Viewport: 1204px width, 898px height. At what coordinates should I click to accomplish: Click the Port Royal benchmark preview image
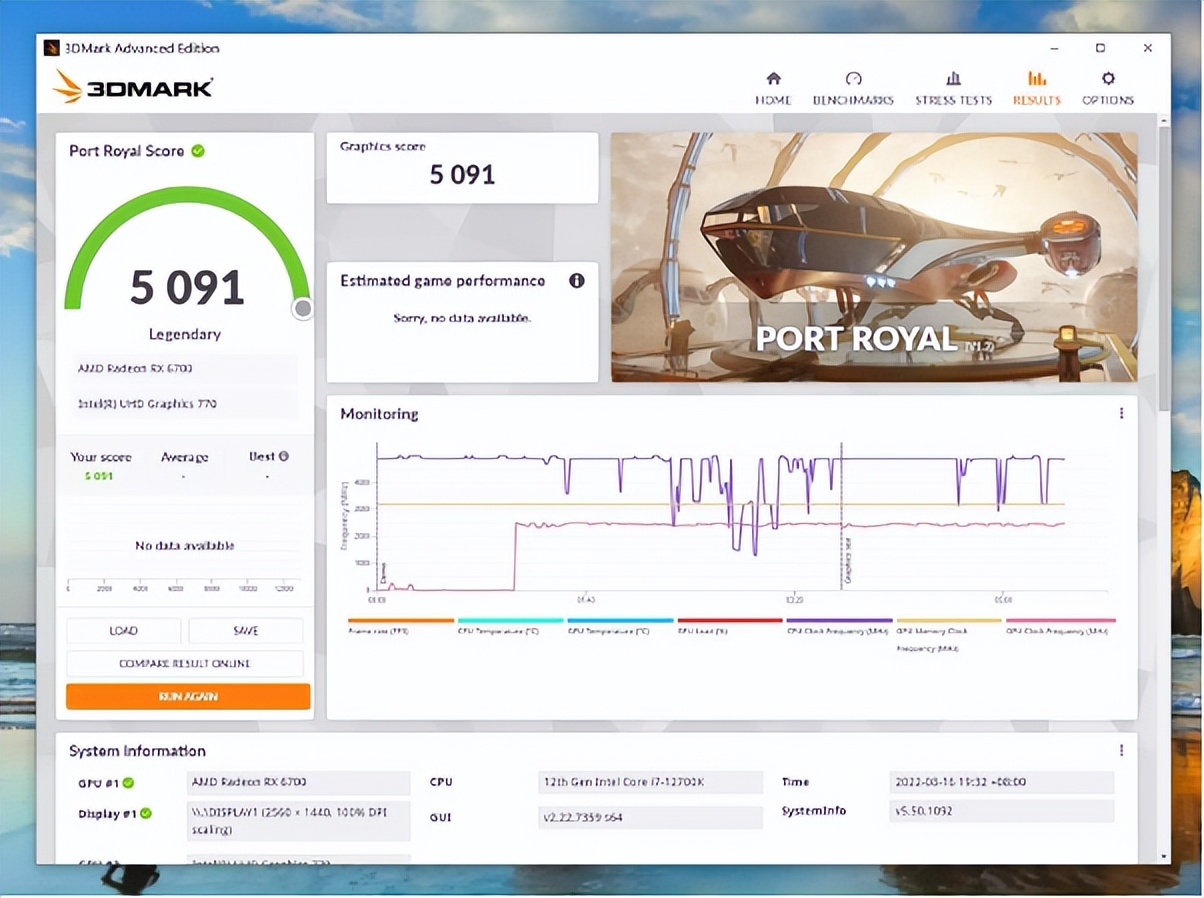(873, 257)
